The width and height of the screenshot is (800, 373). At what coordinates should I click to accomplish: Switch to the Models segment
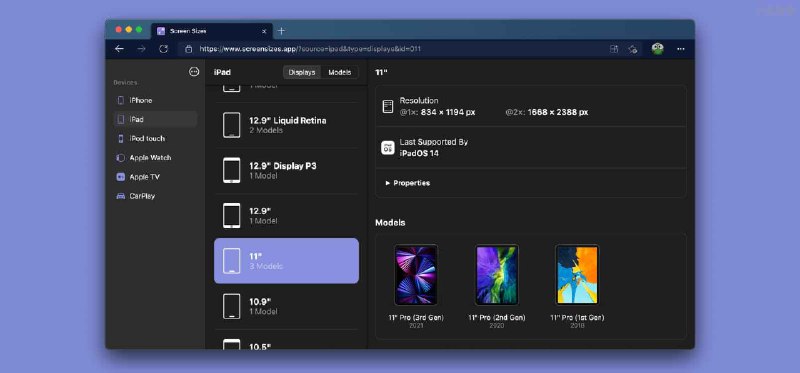pos(340,72)
